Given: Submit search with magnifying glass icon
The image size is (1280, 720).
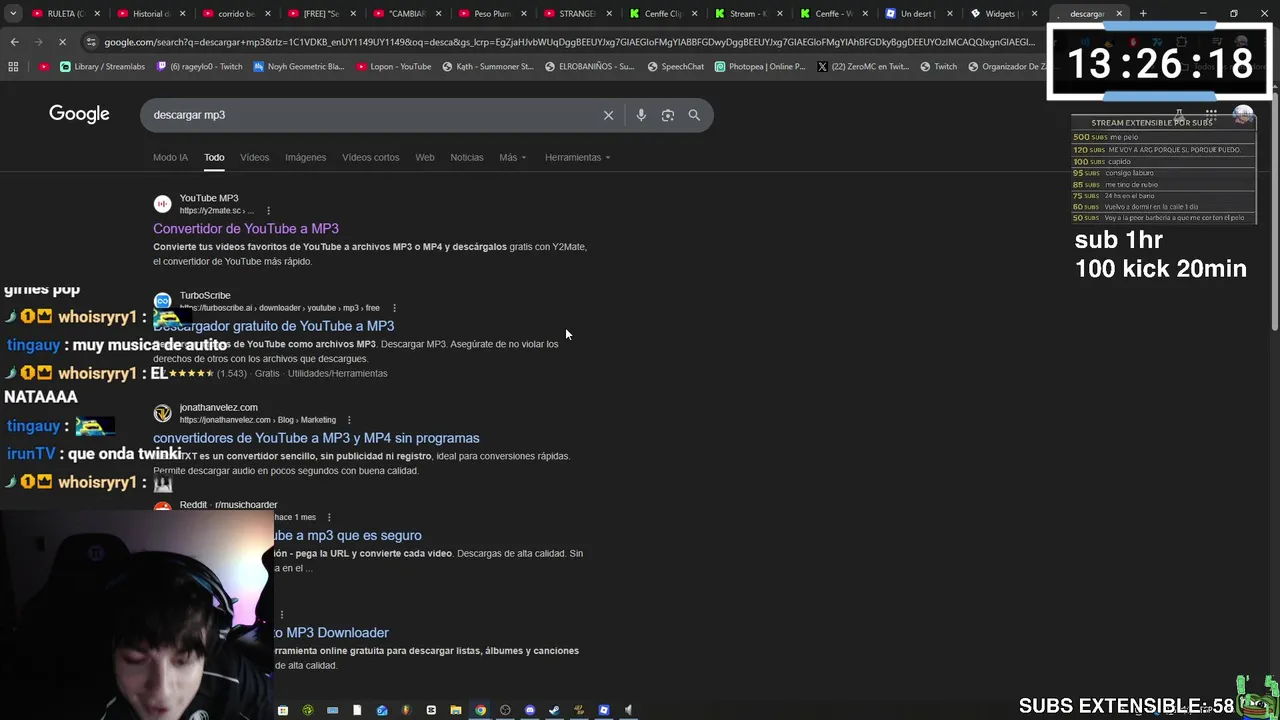Looking at the screenshot, I should [x=694, y=115].
